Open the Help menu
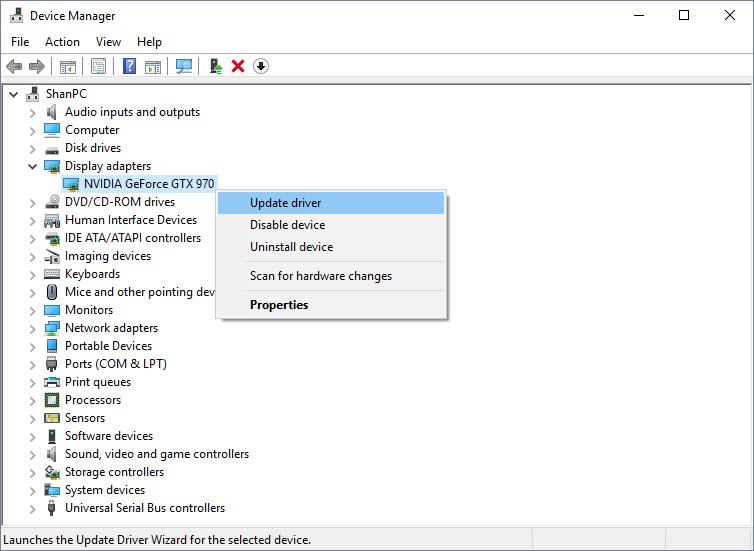This screenshot has width=754, height=551. click(x=149, y=42)
